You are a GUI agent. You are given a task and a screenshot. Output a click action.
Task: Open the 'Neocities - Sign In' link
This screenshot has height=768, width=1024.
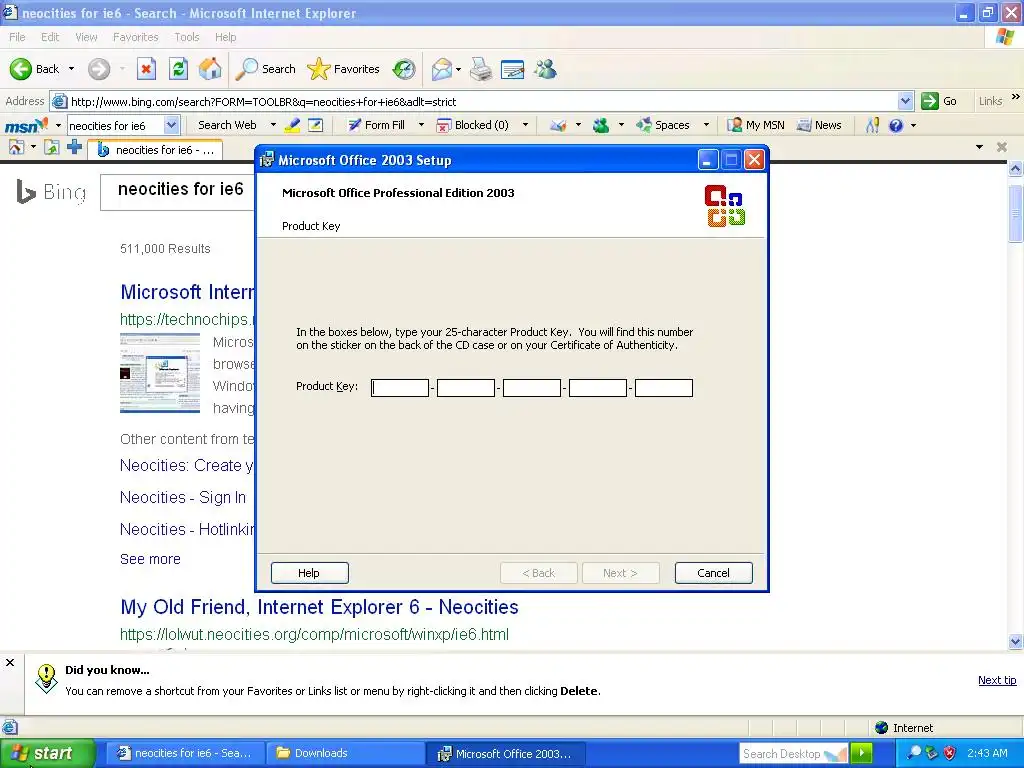(183, 498)
